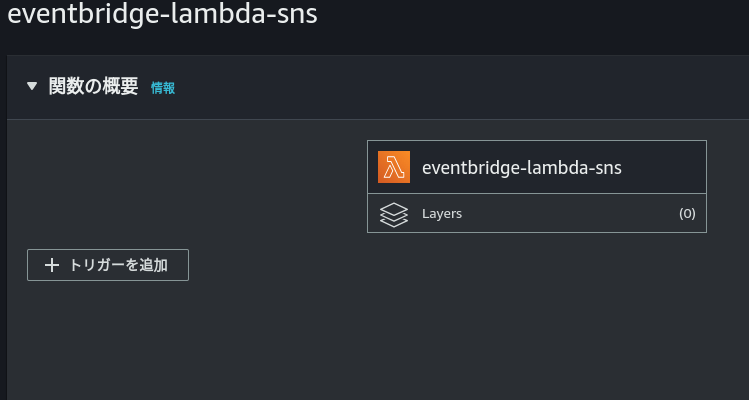Click the dark strip left of the panel
The height and width of the screenshot is (400, 749).
[3, 227]
